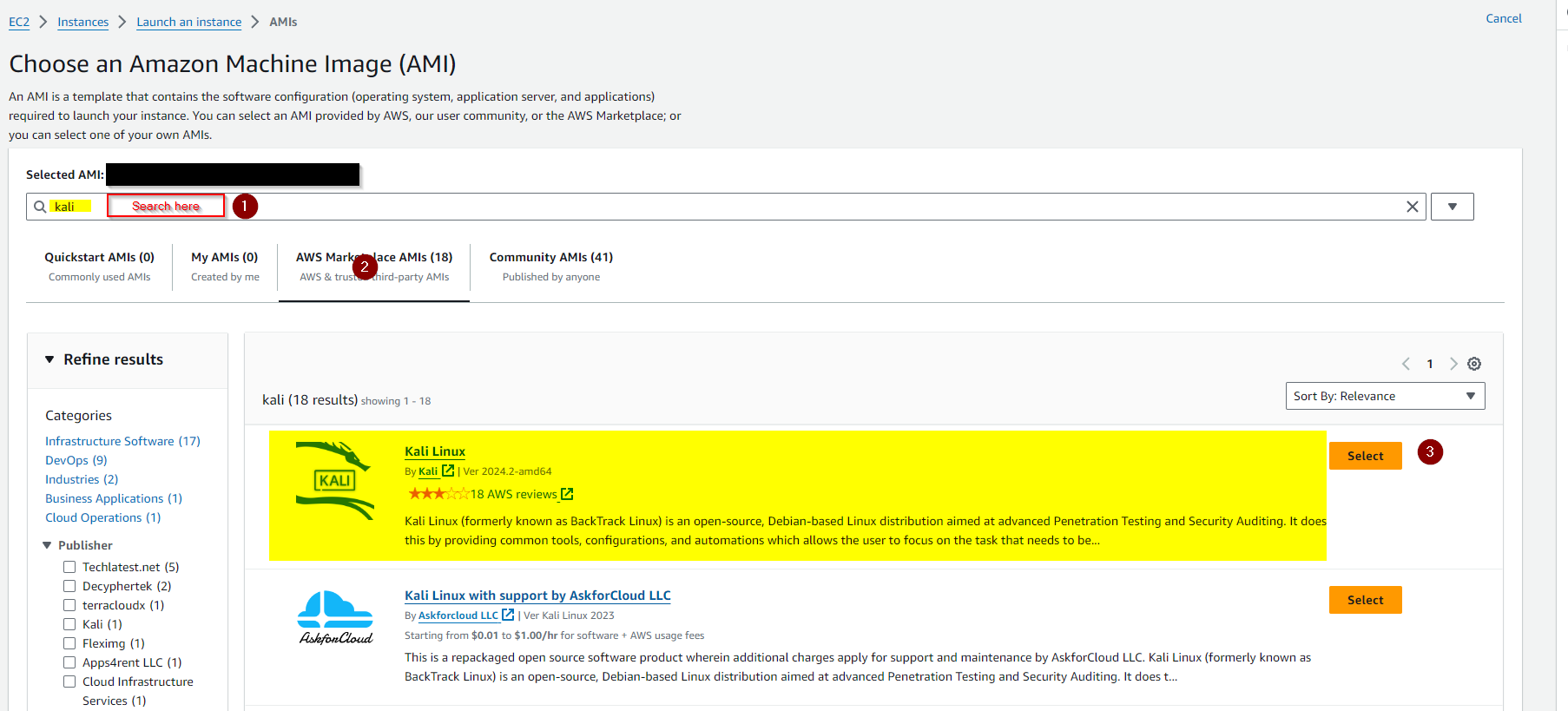Image resolution: width=1568 pixels, height=711 pixels.
Task: Check the Cloud Infrastructure Services checkbox
Action: pyautogui.click(x=69, y=681)
